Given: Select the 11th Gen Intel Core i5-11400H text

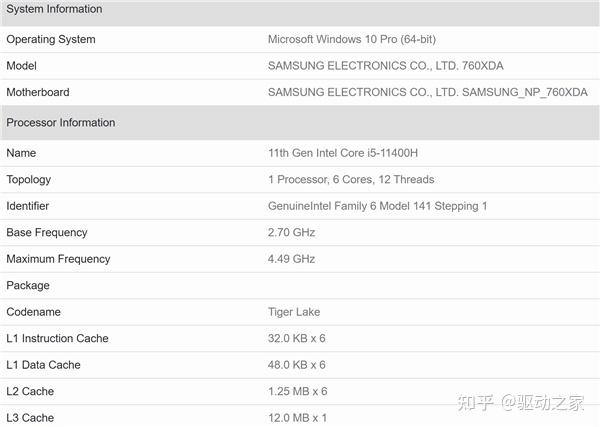Looking at the screenshot, I should 343,153.
